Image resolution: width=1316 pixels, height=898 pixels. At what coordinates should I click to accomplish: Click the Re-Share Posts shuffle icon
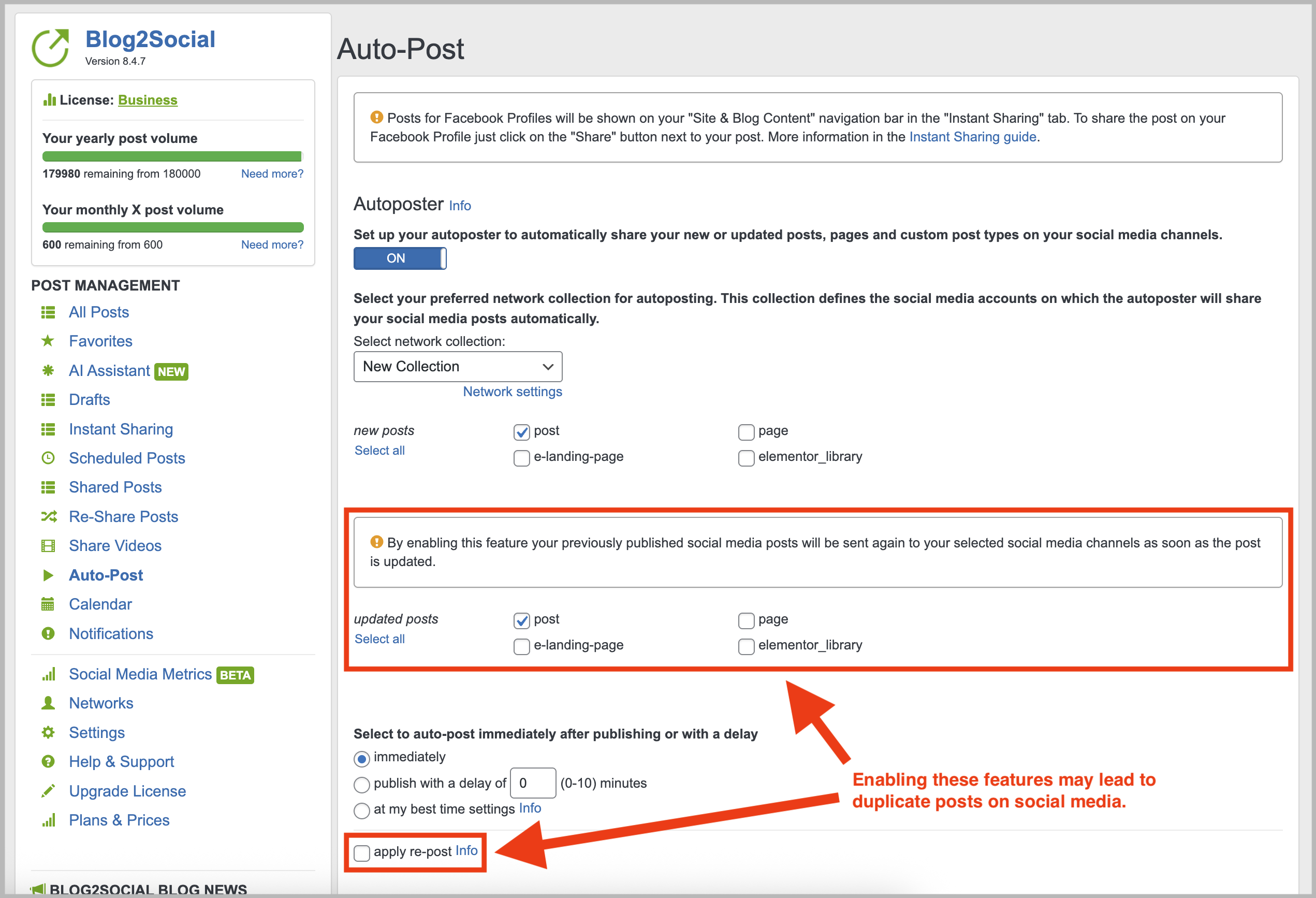click(49, 516)
